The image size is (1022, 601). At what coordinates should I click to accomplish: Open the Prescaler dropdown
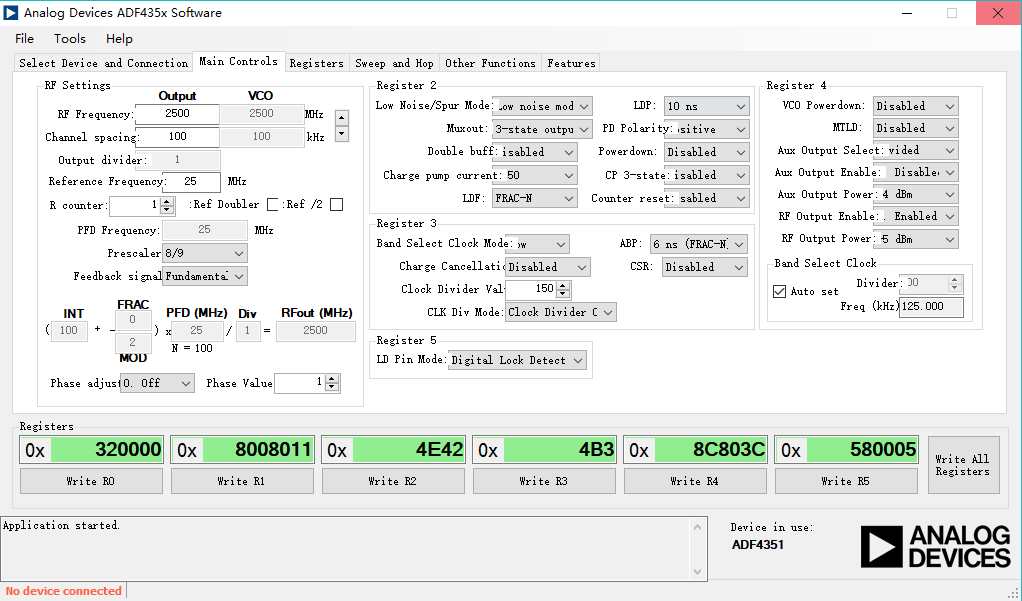click(x=204, y=253)
